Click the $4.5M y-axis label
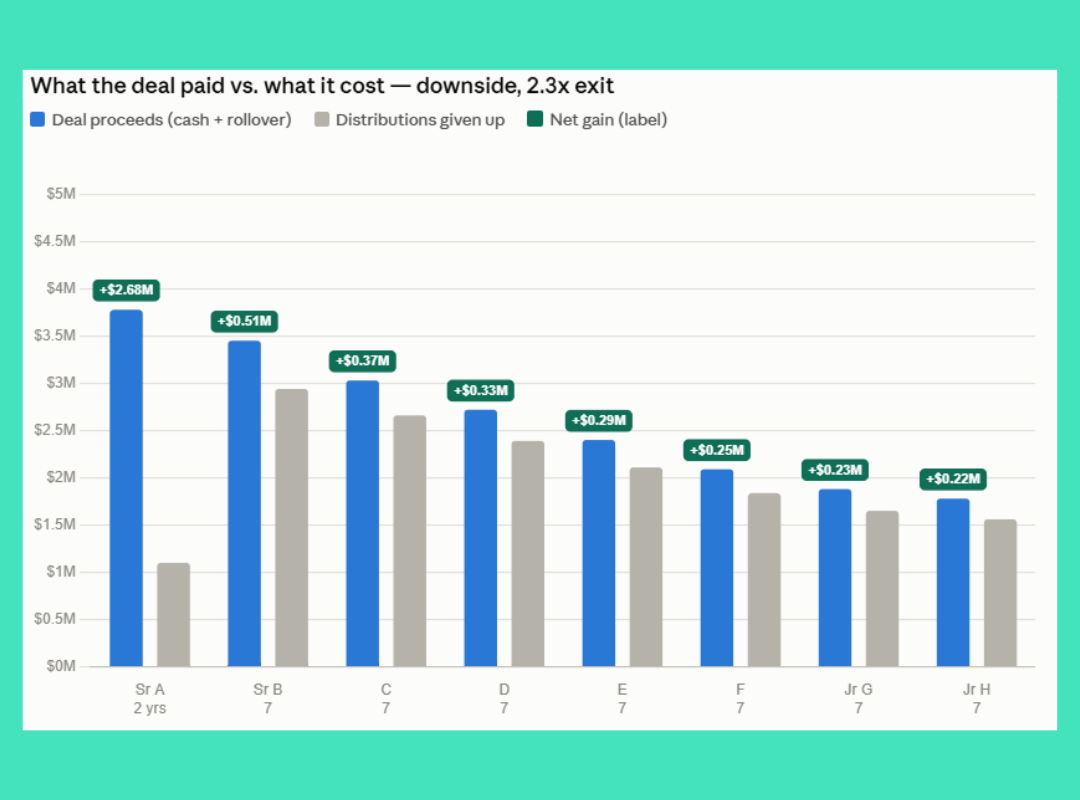1080x800 pixels. [x=55, y=241]
